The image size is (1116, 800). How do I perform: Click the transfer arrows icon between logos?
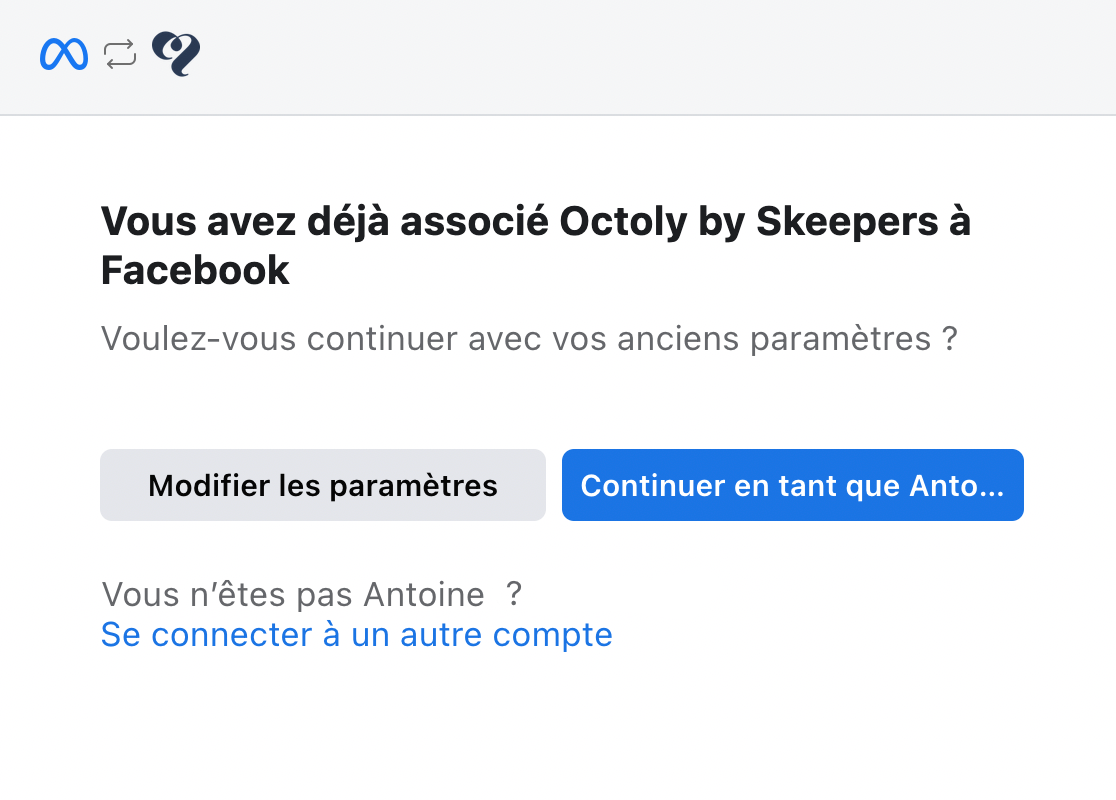pyautogui.click(x=118, y=52)
